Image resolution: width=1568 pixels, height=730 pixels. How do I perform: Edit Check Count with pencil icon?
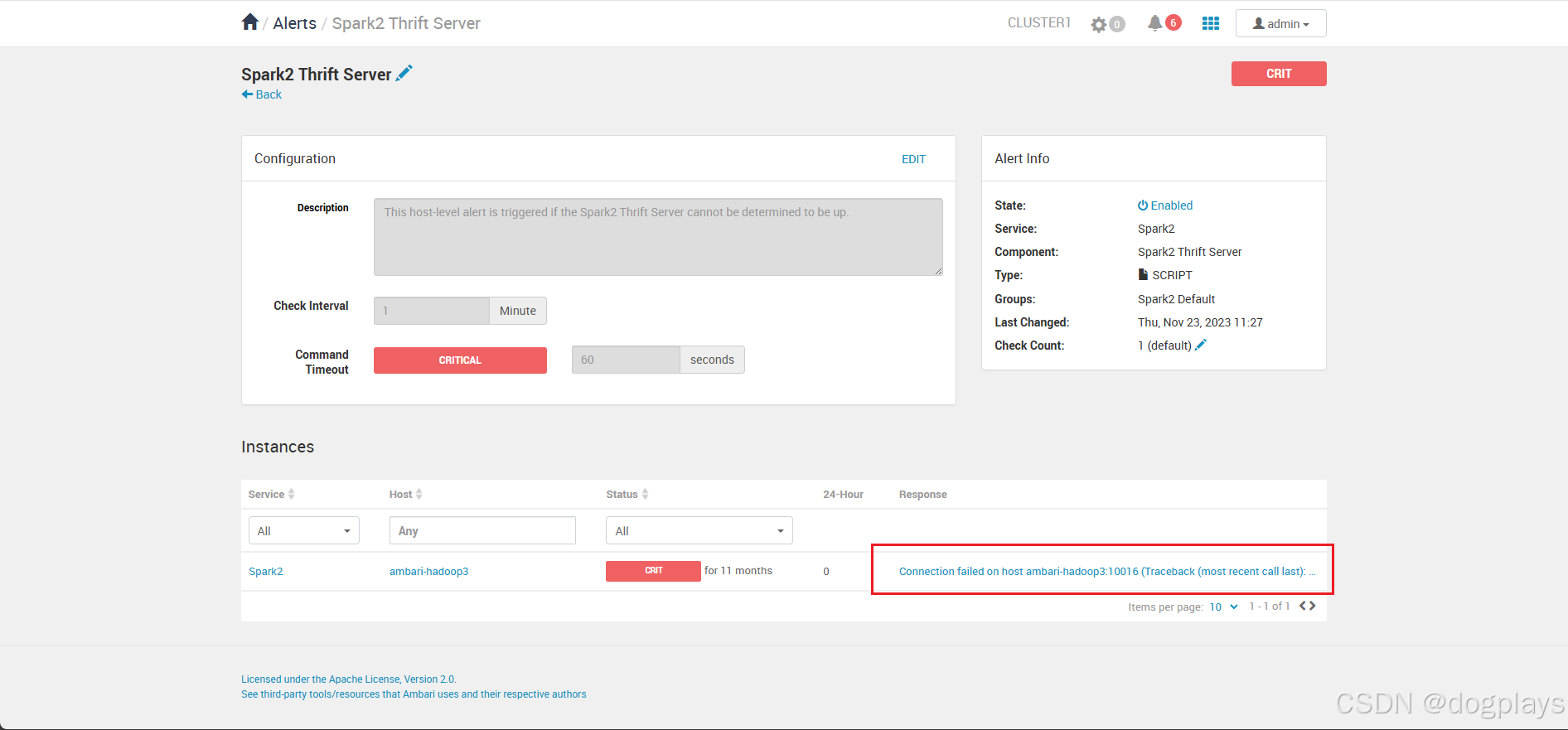pos(1201,345)
